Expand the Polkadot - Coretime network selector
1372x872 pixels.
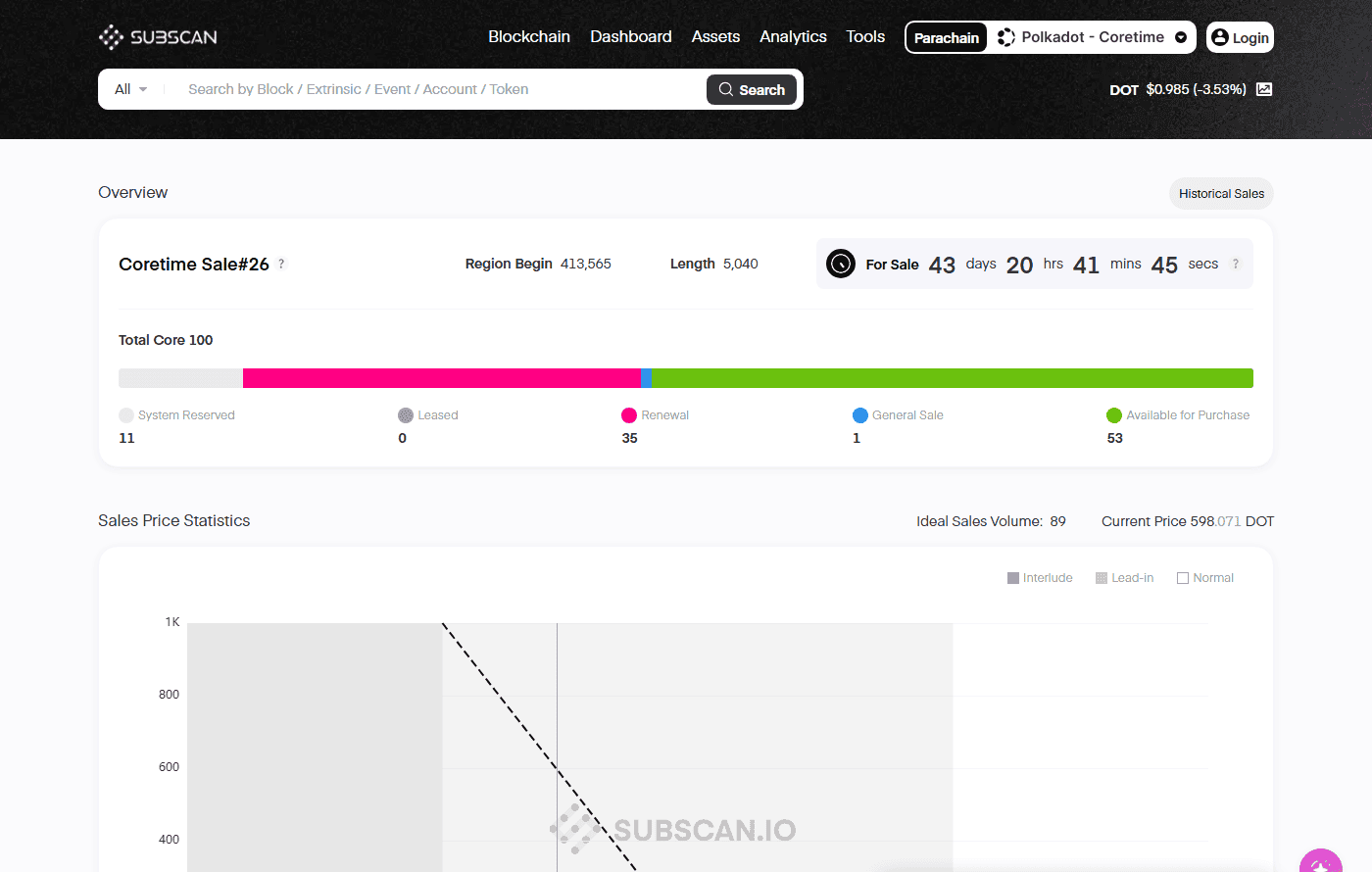click(1092, 37)
